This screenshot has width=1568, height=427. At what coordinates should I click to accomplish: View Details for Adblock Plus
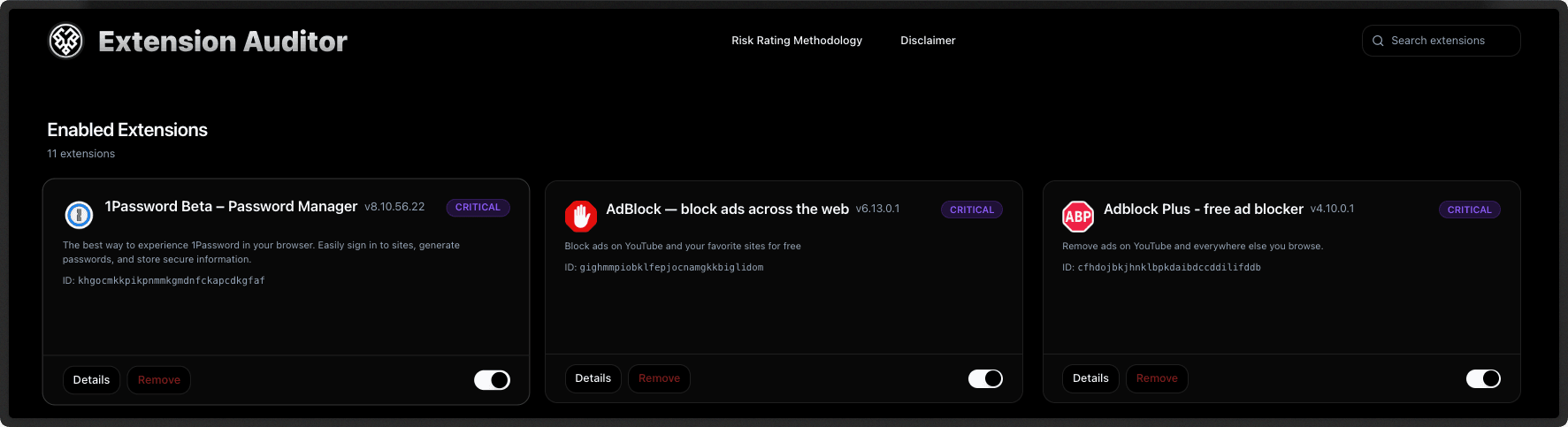pos(1090,378)
